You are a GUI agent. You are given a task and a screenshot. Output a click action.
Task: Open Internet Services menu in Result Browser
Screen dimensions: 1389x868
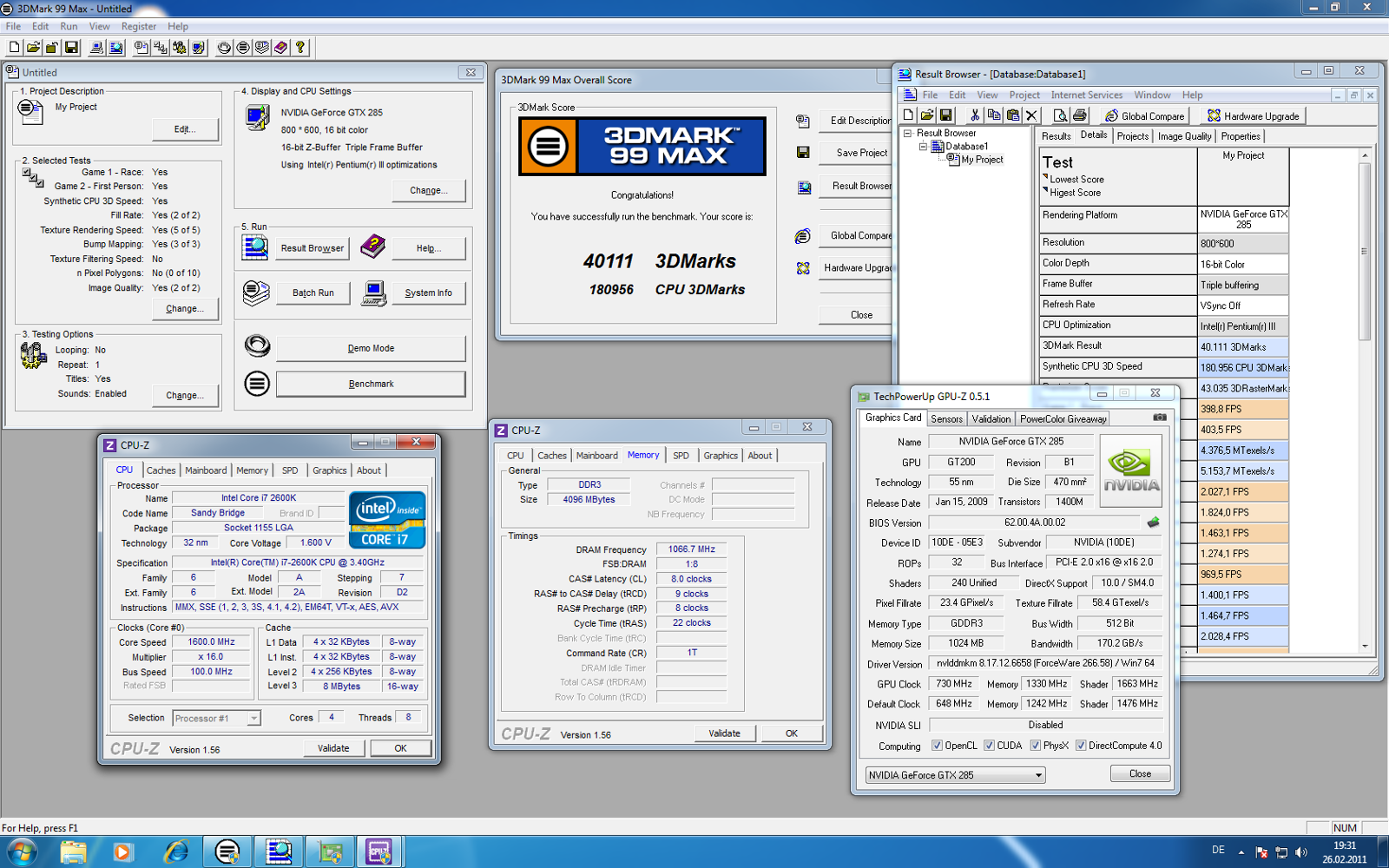pos(1086,95)
